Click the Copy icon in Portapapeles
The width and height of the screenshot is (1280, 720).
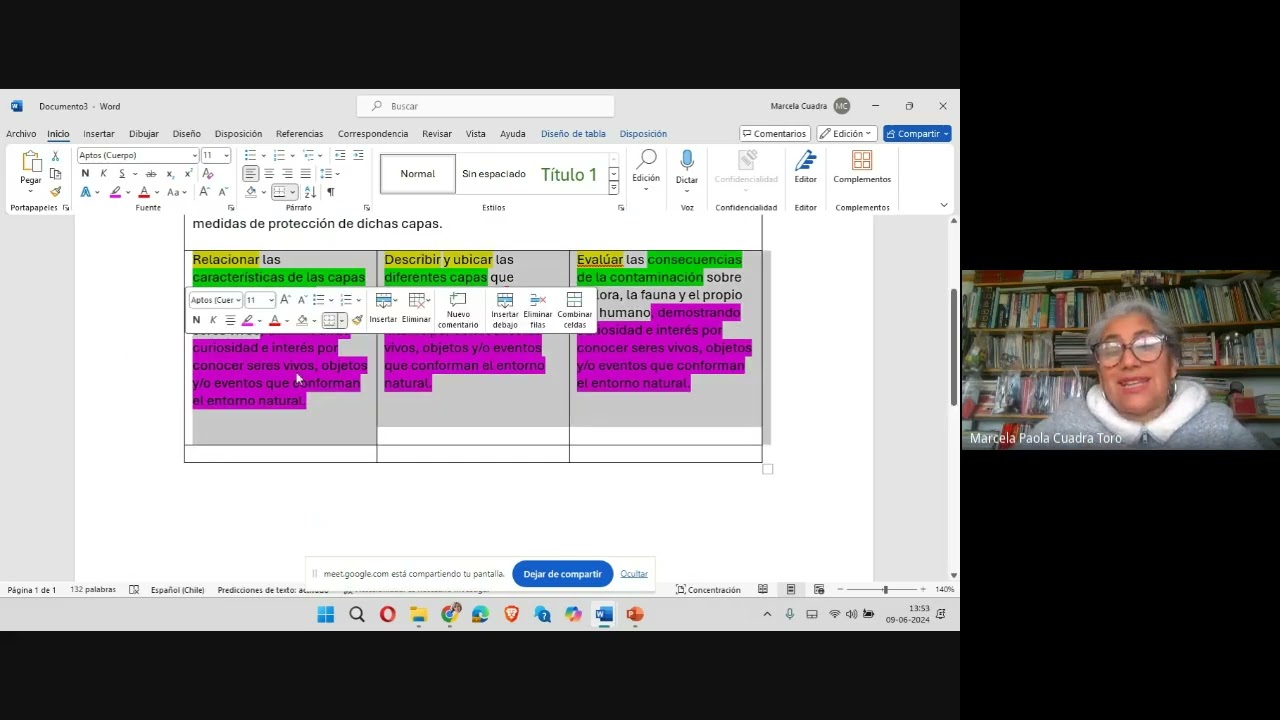(56, 174)
